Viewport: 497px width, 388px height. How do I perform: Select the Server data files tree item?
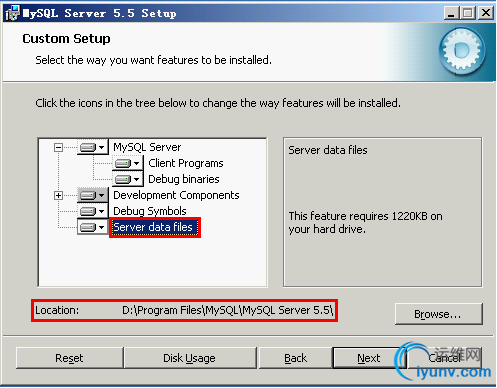[x=155, y=227]
